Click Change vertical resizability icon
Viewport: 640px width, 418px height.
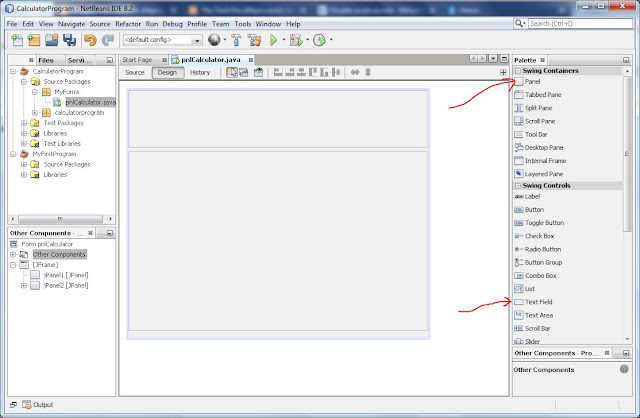368,72
